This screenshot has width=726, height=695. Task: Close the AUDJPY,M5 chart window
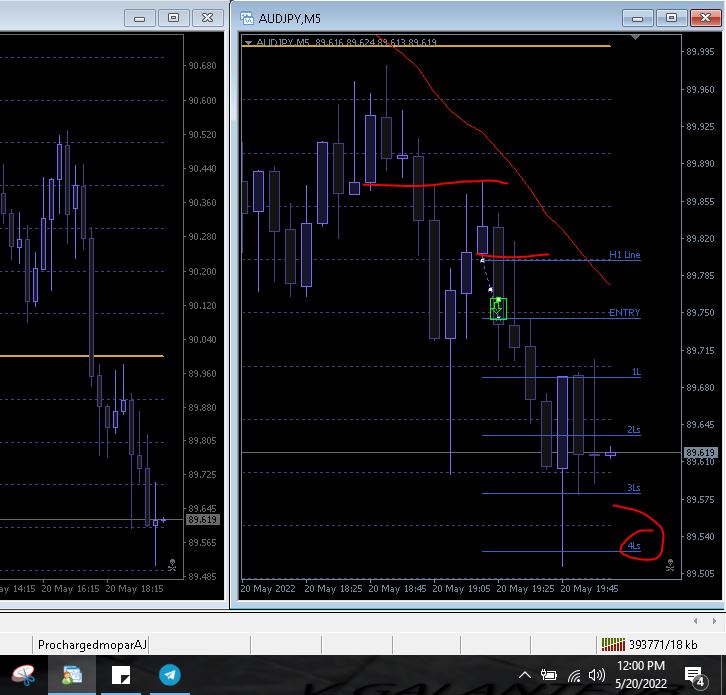tap(705, 18)
